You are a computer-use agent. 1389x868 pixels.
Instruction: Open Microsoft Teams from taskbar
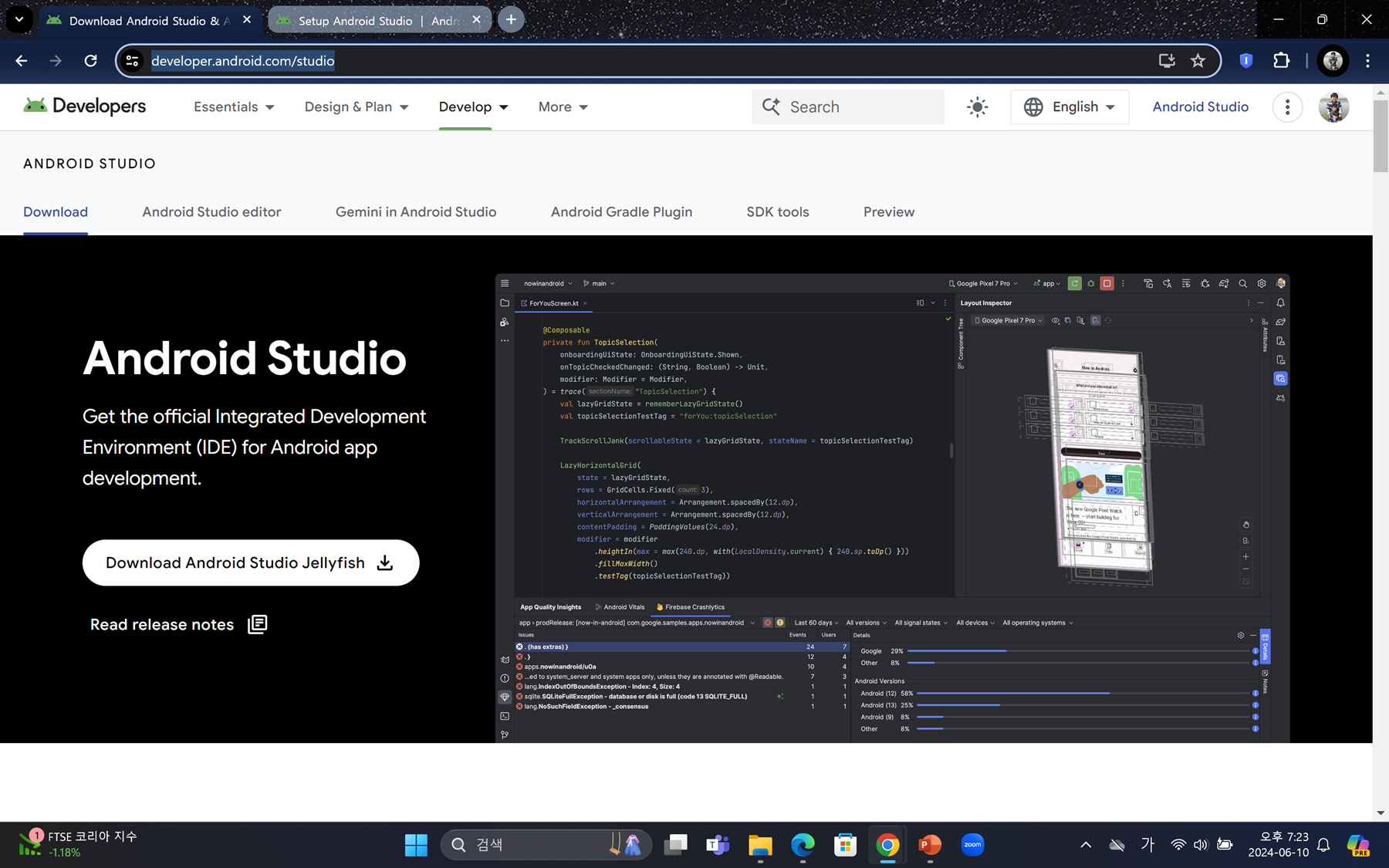coord(718,845)
